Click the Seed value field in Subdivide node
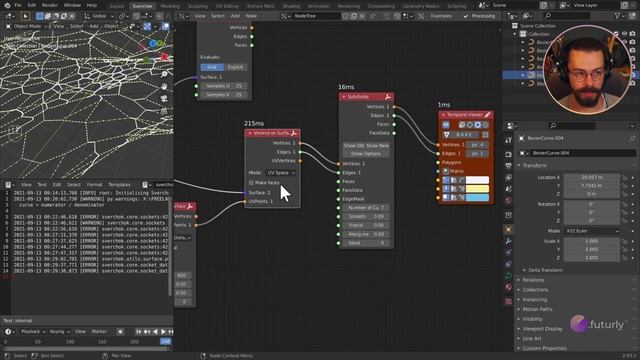 click(366, 243)
